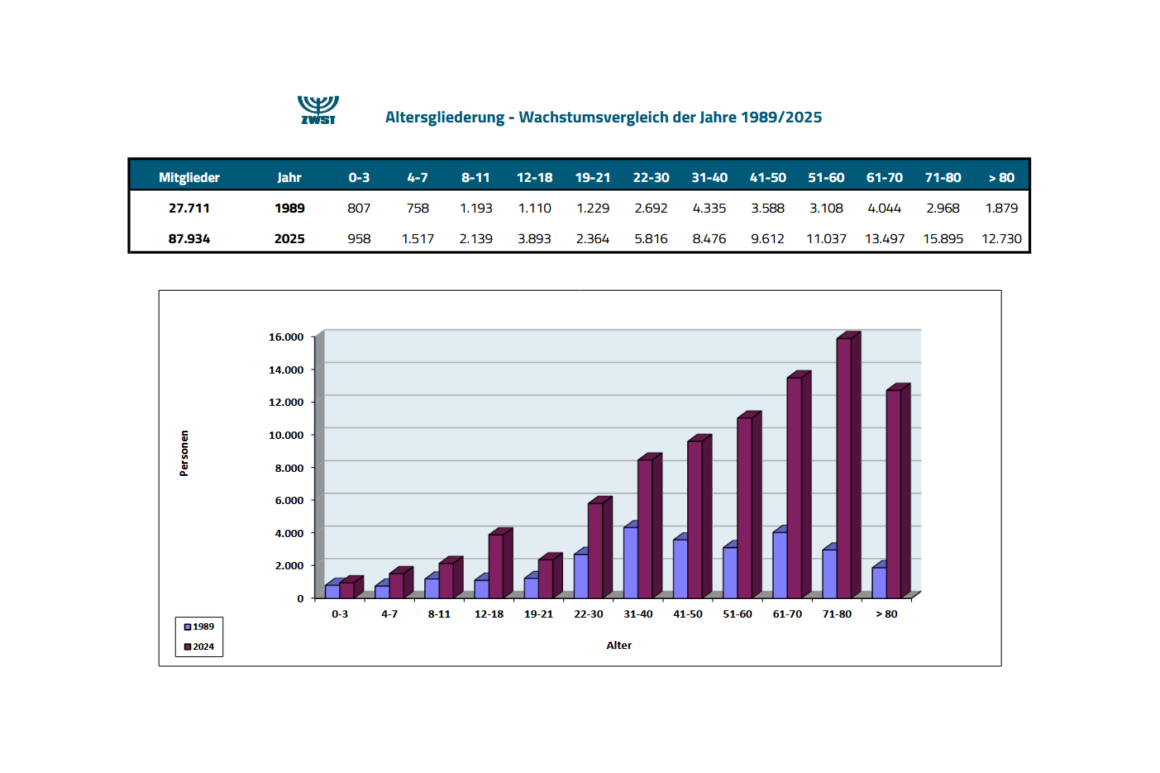Select the blue 1989 legend swatch

point(188,627)
